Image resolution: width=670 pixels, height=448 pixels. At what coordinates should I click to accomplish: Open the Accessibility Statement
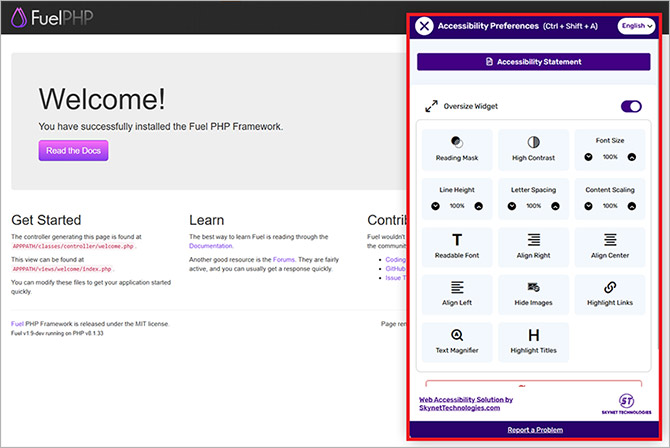534,62
